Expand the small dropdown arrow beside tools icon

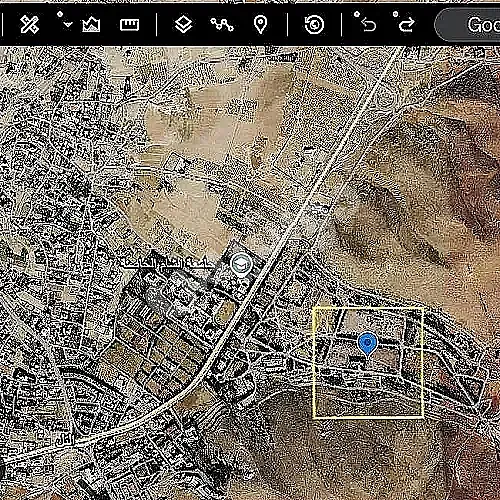68,24
